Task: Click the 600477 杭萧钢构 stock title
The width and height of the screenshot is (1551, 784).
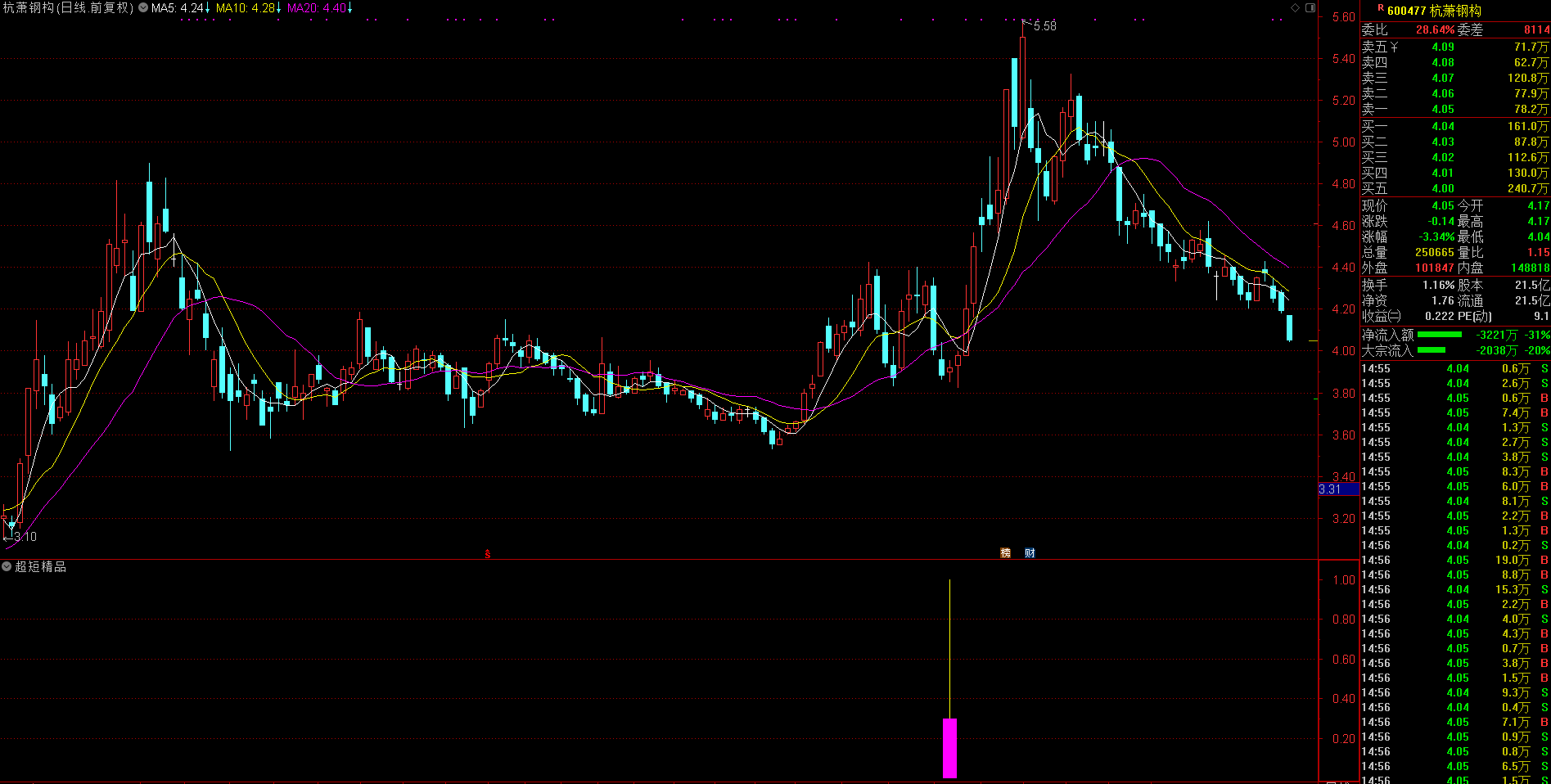Action: click(1434, 11)
